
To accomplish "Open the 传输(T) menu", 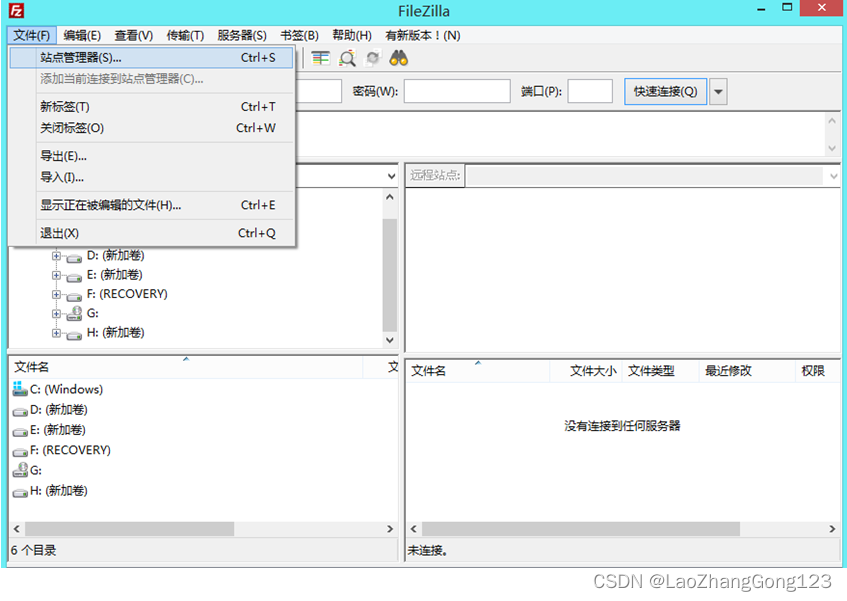I will 185,36.
